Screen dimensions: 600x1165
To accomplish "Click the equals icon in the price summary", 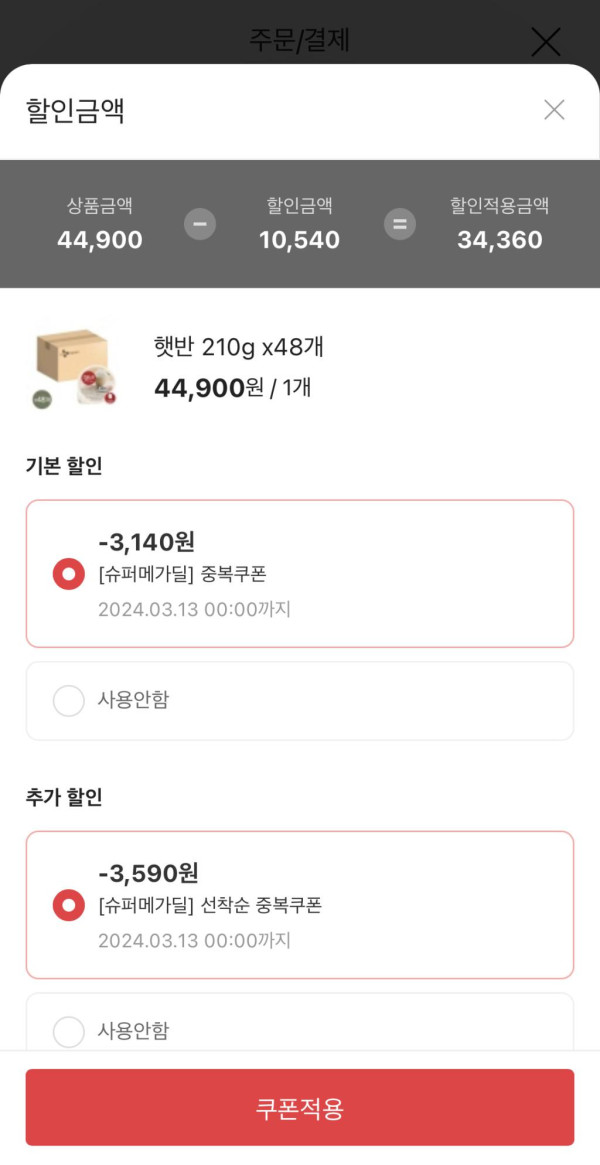I will [x=400, y=224].
